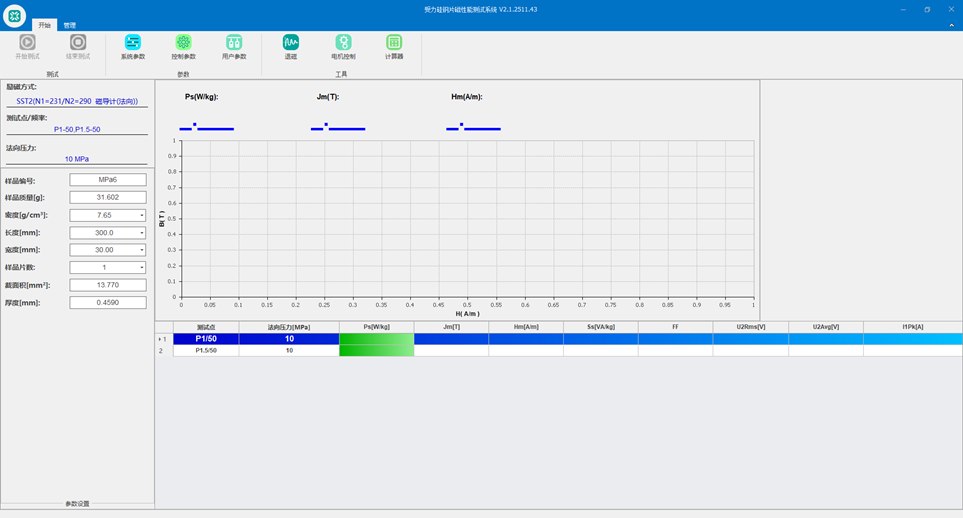Viewport: 963px width, 518px height.
Task: Close the application window
Action: coord(951,9)
